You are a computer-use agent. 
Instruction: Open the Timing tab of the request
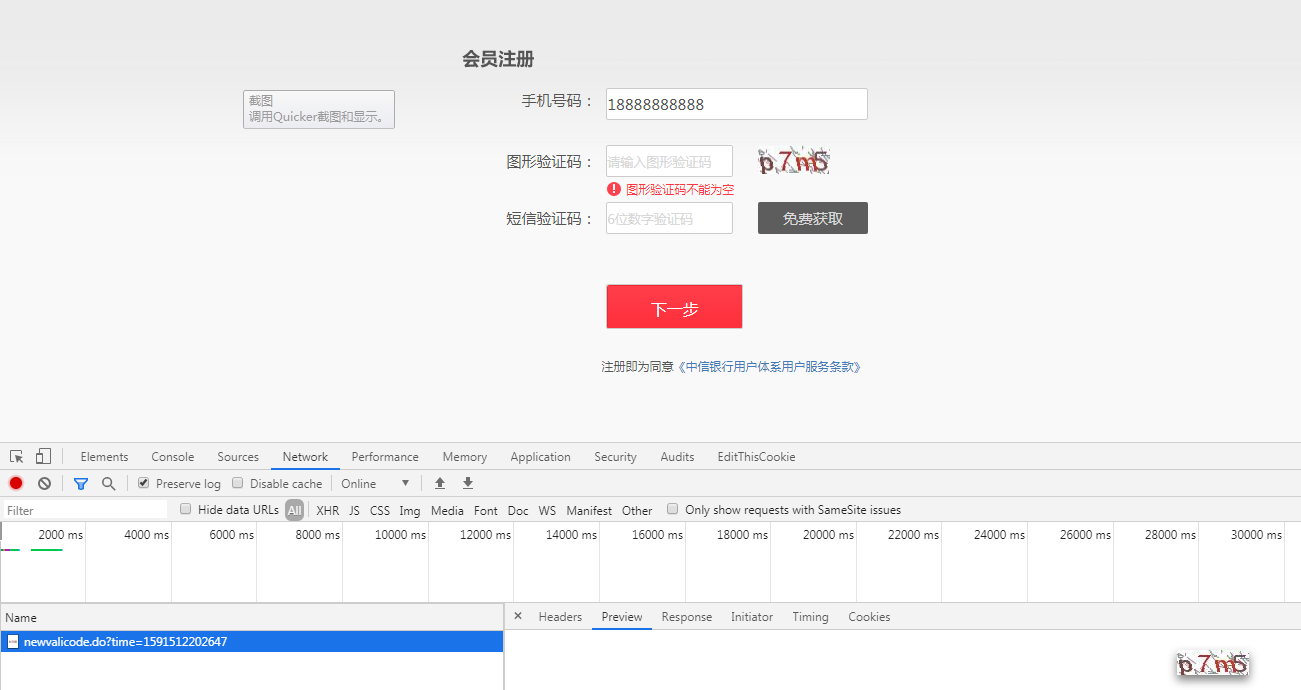pos(811,617)
